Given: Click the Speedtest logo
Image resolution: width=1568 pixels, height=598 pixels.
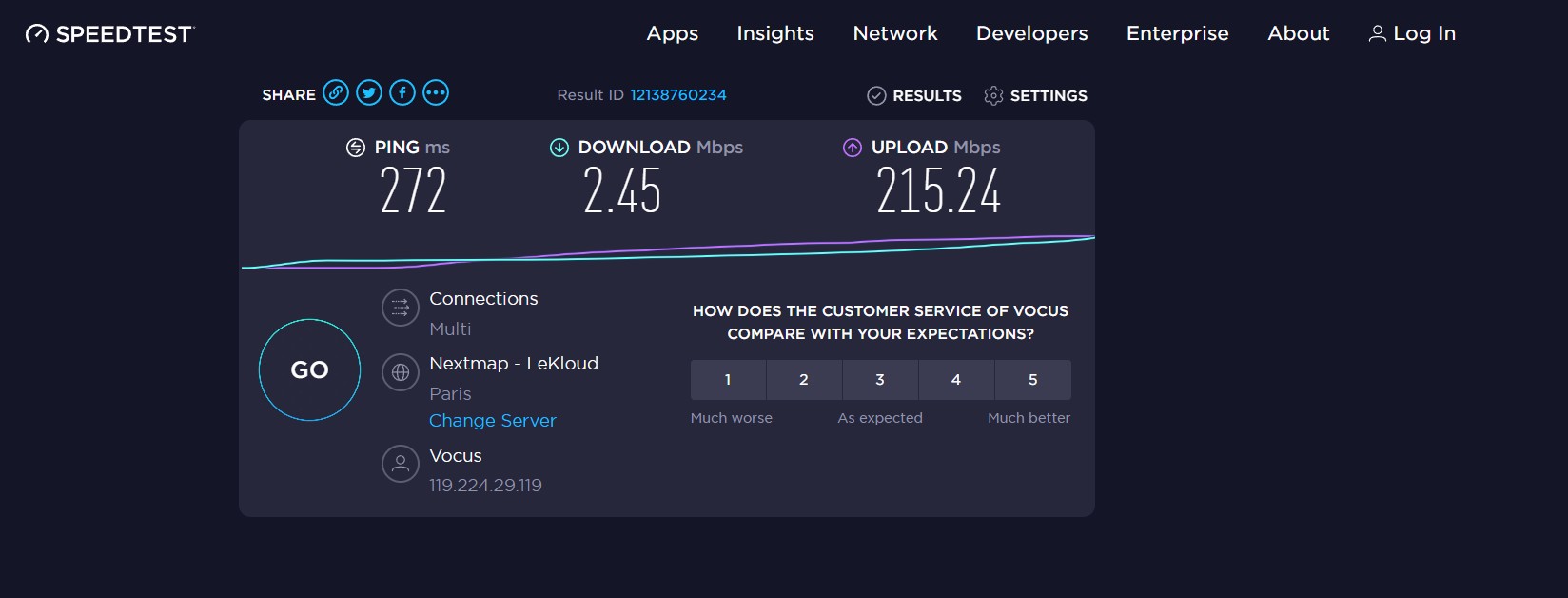Looking at the screenshot, I should (109, 34).
